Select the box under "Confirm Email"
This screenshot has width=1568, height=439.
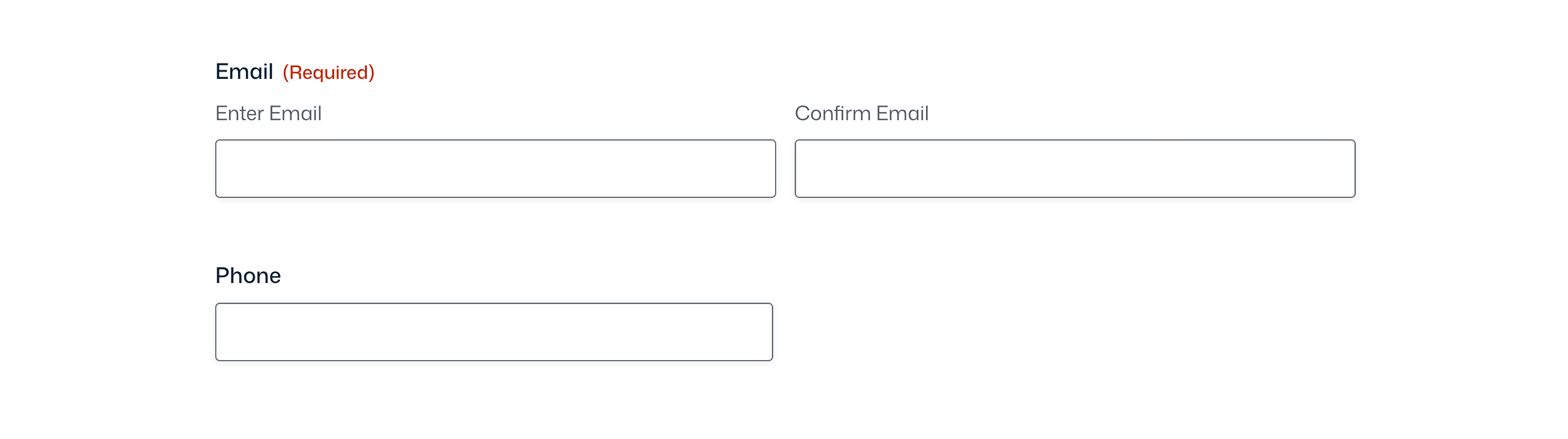tap(1075, 169)
